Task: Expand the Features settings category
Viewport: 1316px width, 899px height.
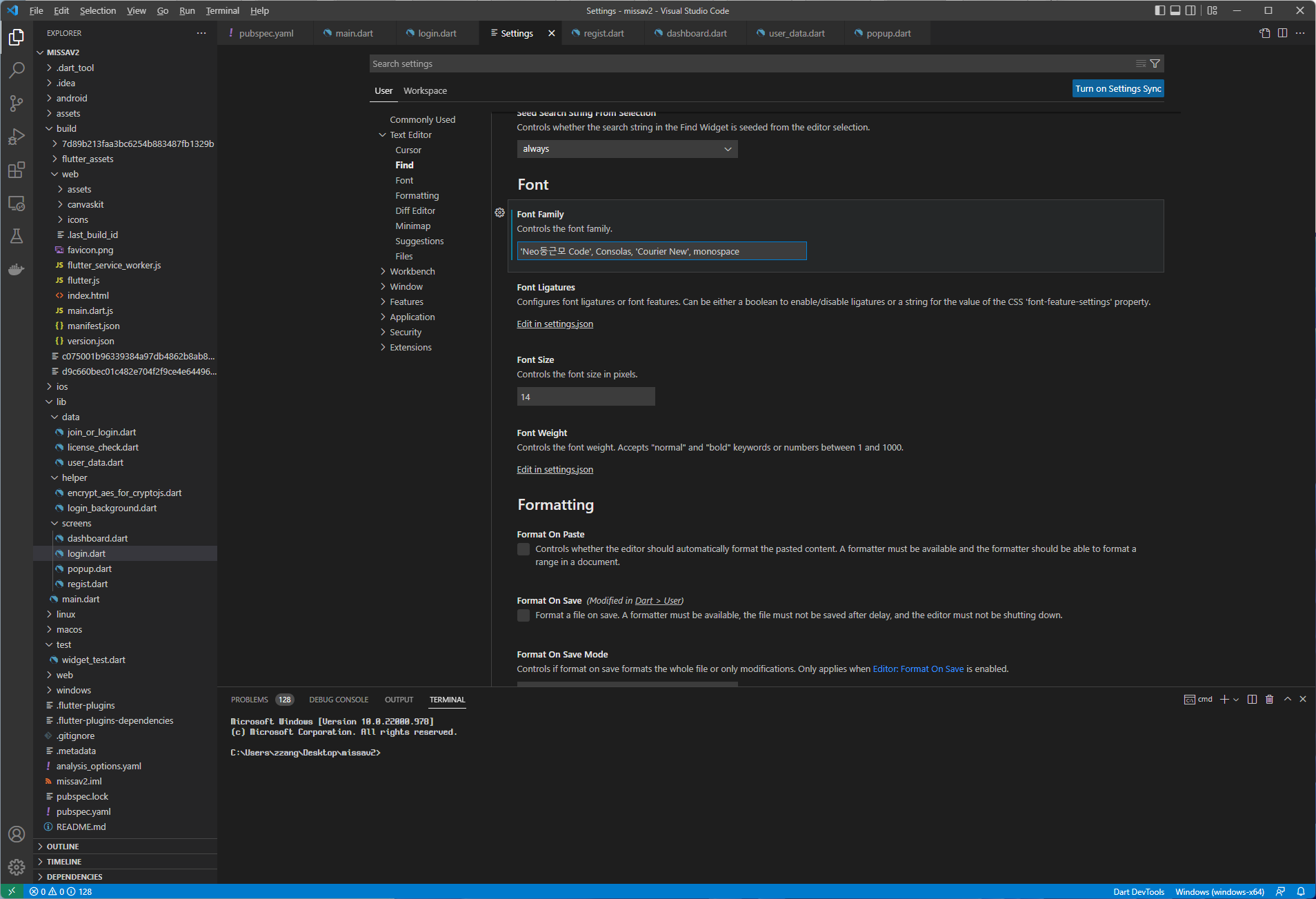Action: click(406, 302)
